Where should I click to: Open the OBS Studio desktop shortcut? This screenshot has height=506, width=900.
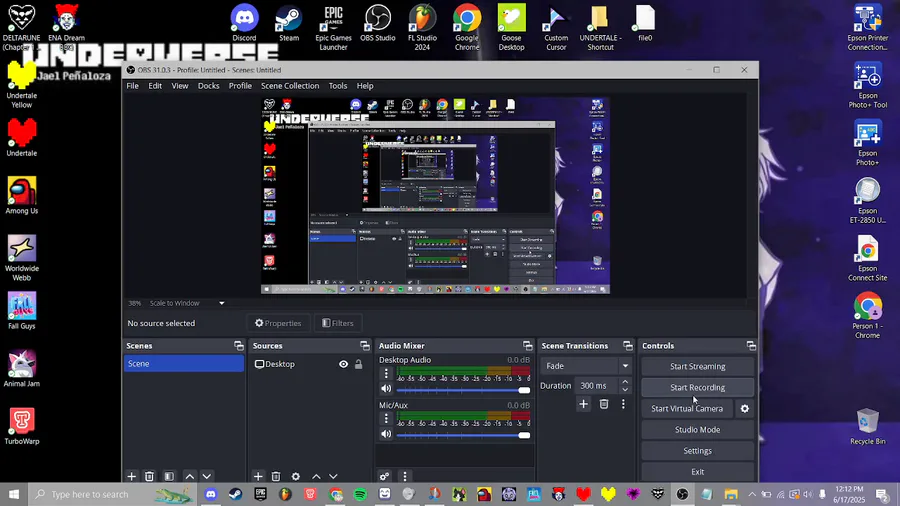(x=378, y=23)
